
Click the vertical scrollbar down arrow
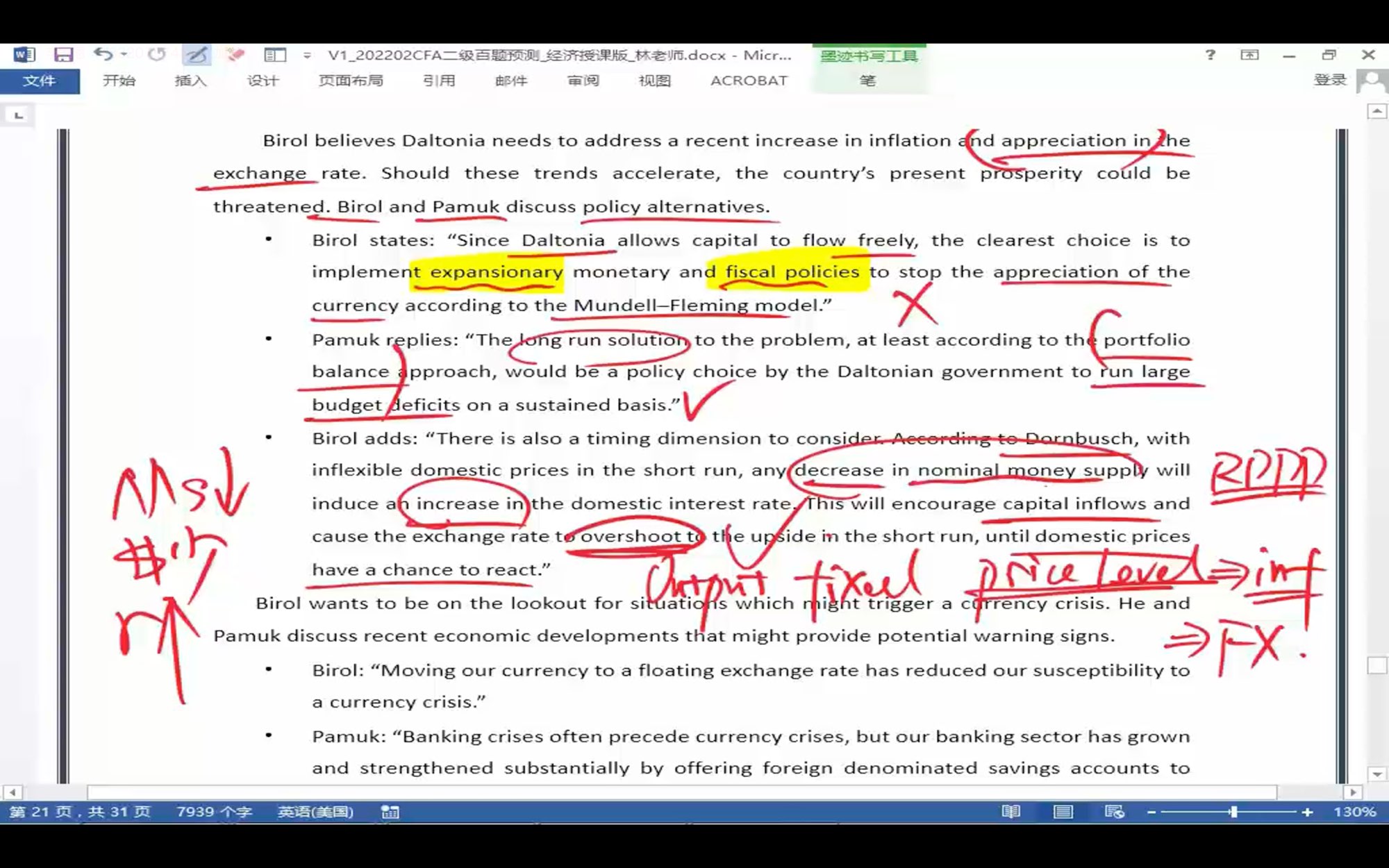tap(1376, 774)
